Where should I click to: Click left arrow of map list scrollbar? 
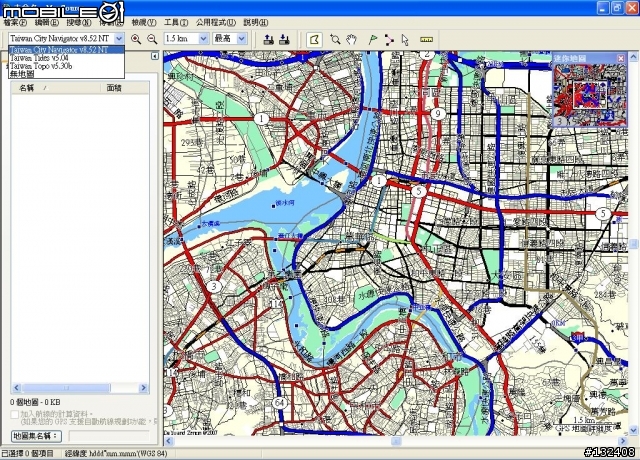click(17, 387)
